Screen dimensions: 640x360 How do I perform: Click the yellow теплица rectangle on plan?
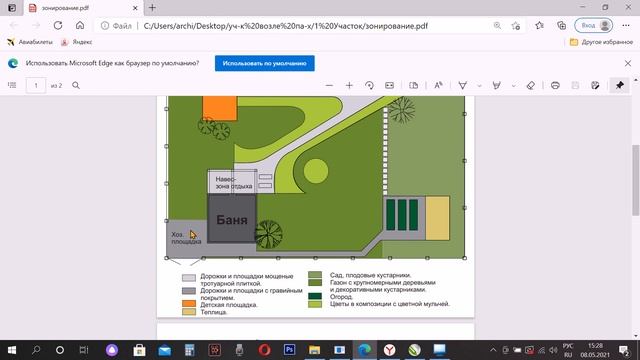pyautogui.click(x=438, y=218)
